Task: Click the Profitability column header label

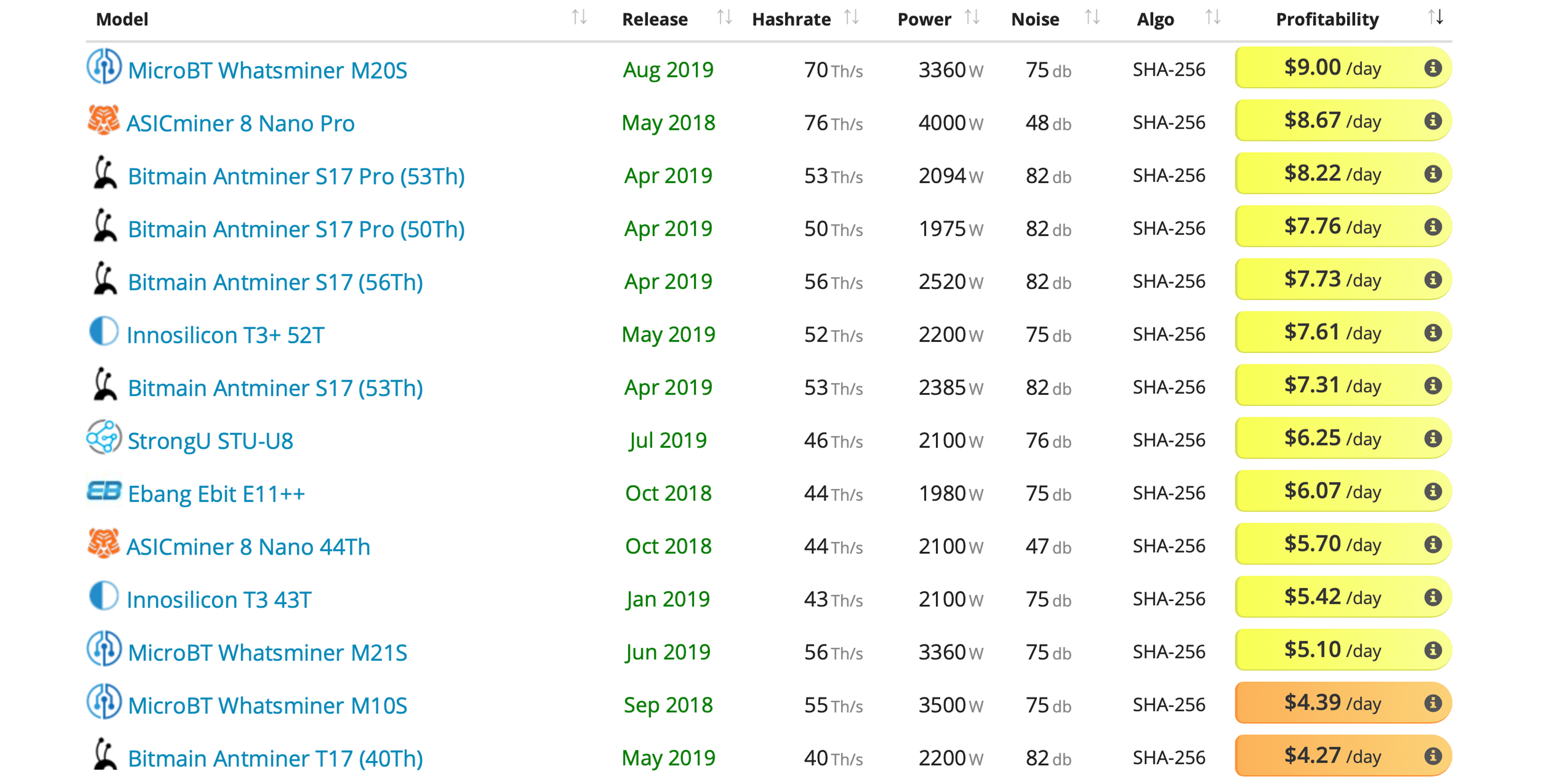Action: [x=1327, y=20]
